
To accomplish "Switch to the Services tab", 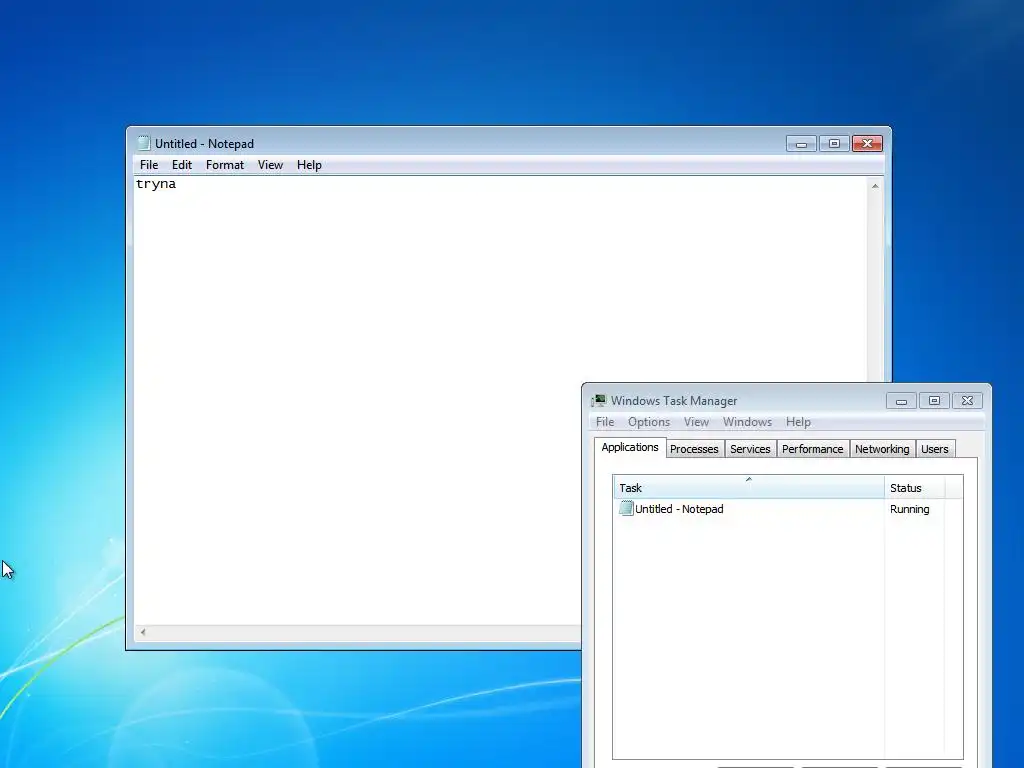I will tap(750, 449).
